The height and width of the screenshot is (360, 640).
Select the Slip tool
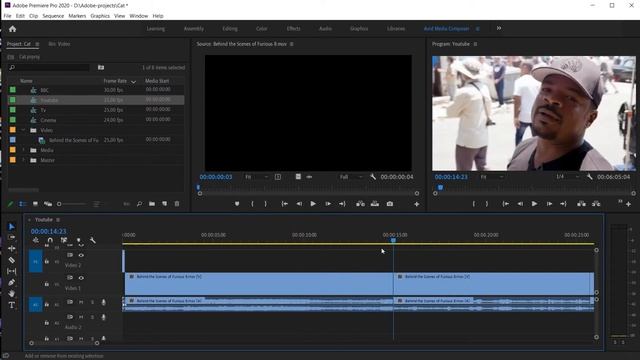[x=11, y=271]
